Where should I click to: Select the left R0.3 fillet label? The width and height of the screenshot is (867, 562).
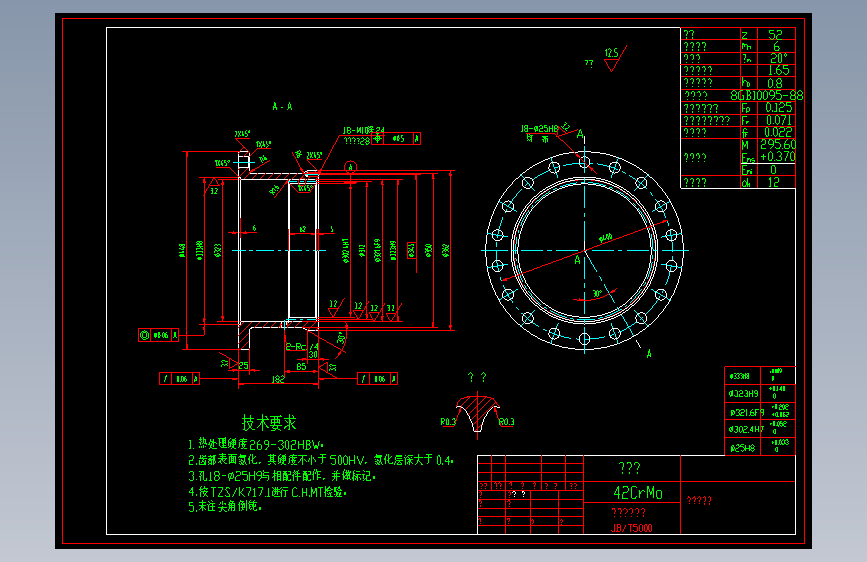(x=448, y=422)
